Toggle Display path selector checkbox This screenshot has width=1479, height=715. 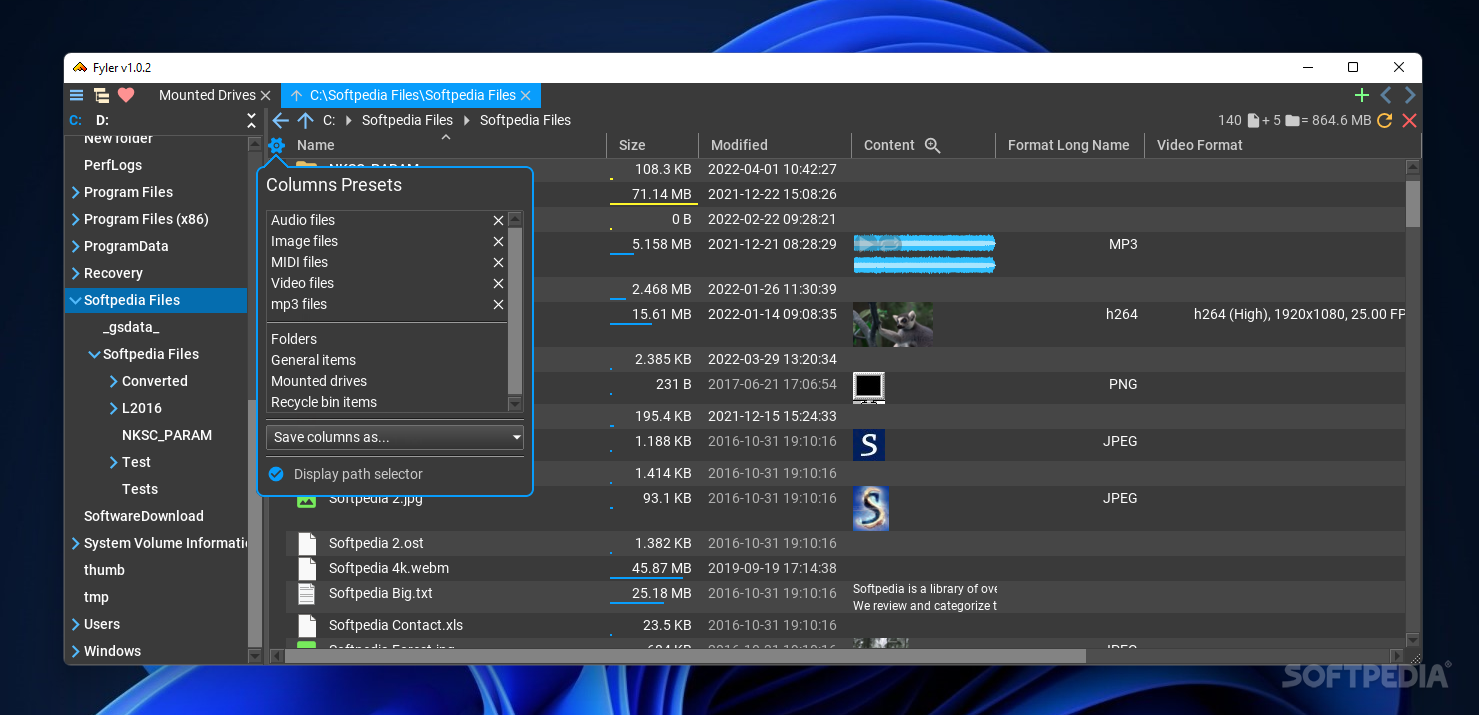[x=277, y=474]
